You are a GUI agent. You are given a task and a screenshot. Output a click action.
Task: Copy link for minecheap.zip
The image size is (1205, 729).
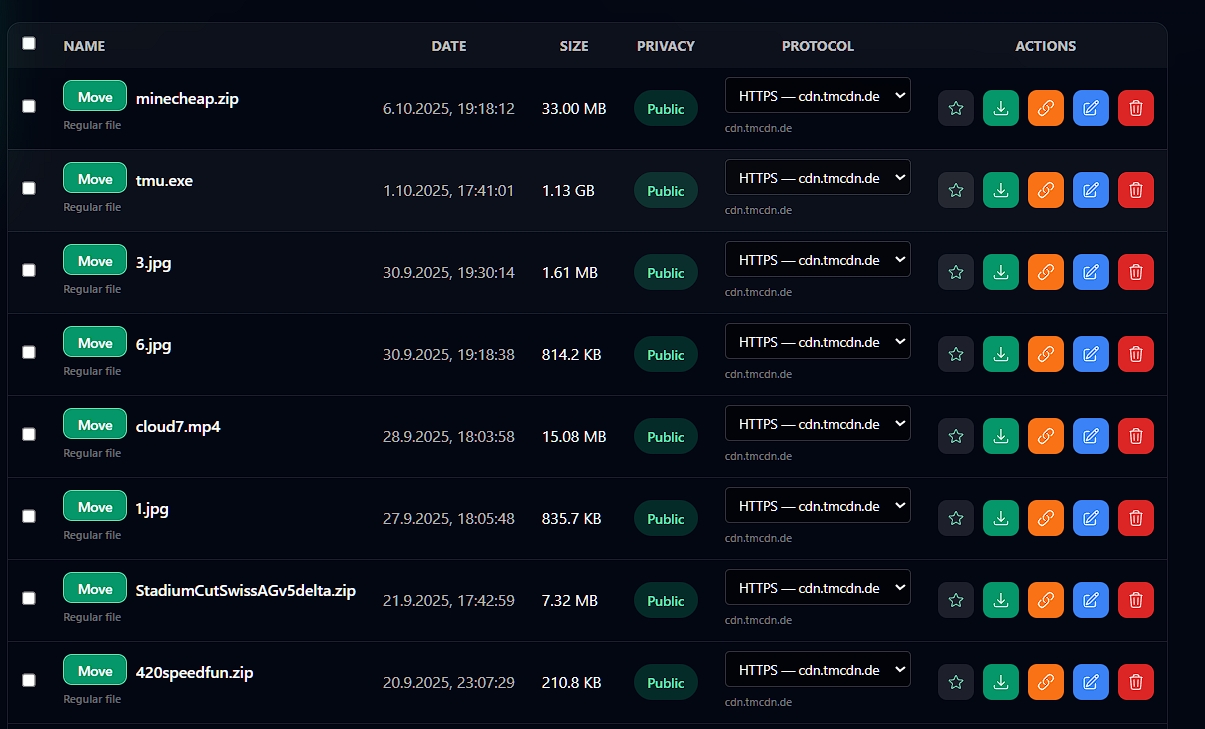[x=1045, y=108]
